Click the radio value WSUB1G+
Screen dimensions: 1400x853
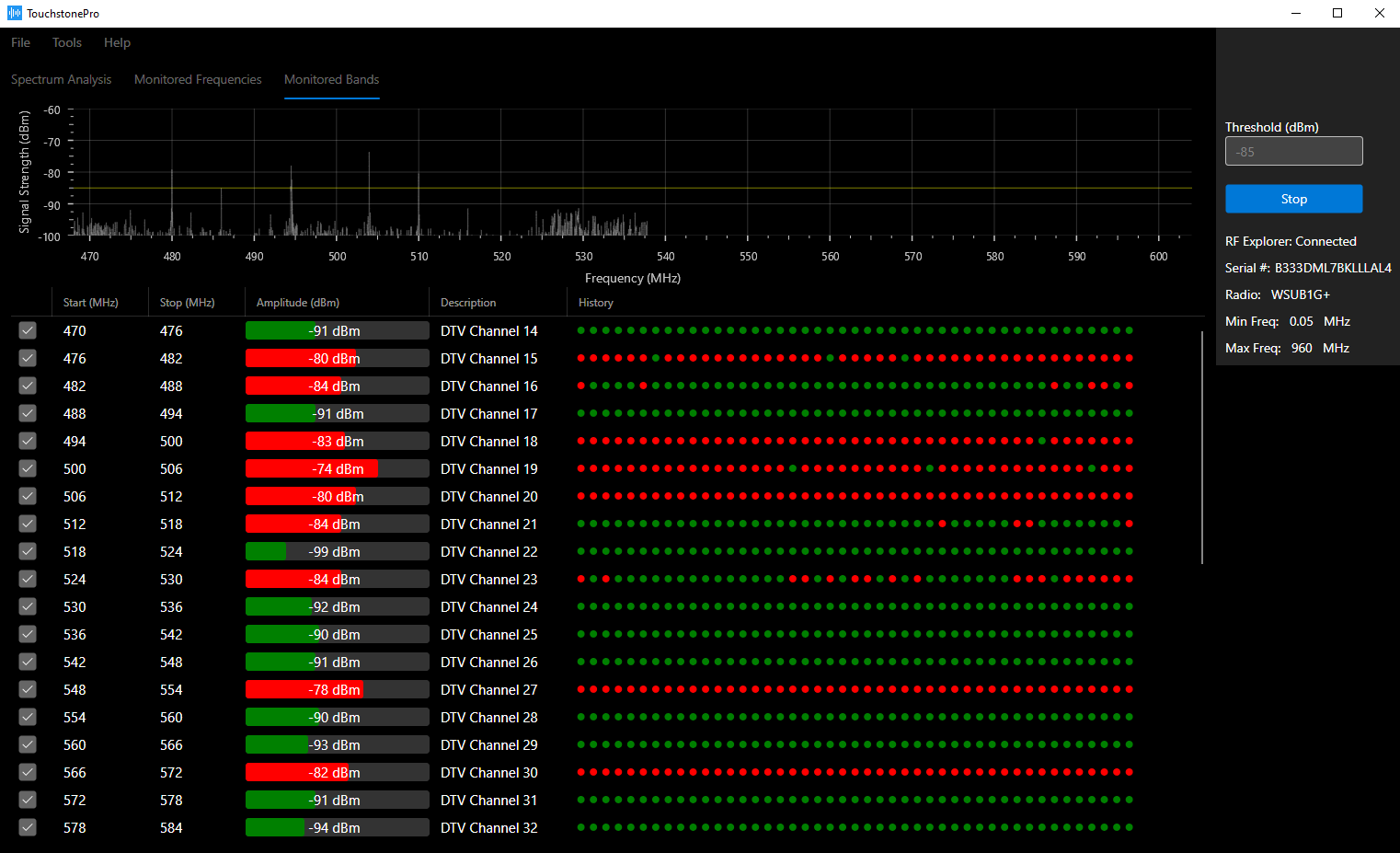pyautogui.click(x=1301, y=294)
